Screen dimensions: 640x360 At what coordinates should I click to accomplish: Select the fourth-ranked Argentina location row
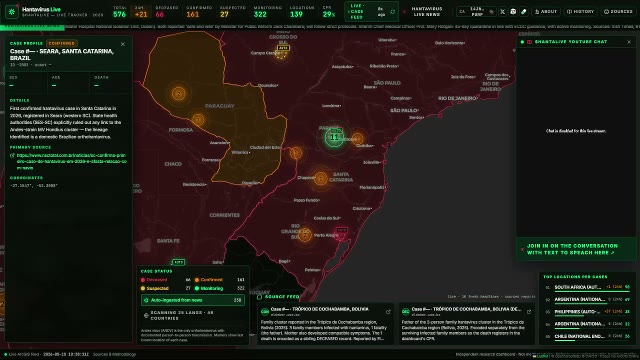588,324
